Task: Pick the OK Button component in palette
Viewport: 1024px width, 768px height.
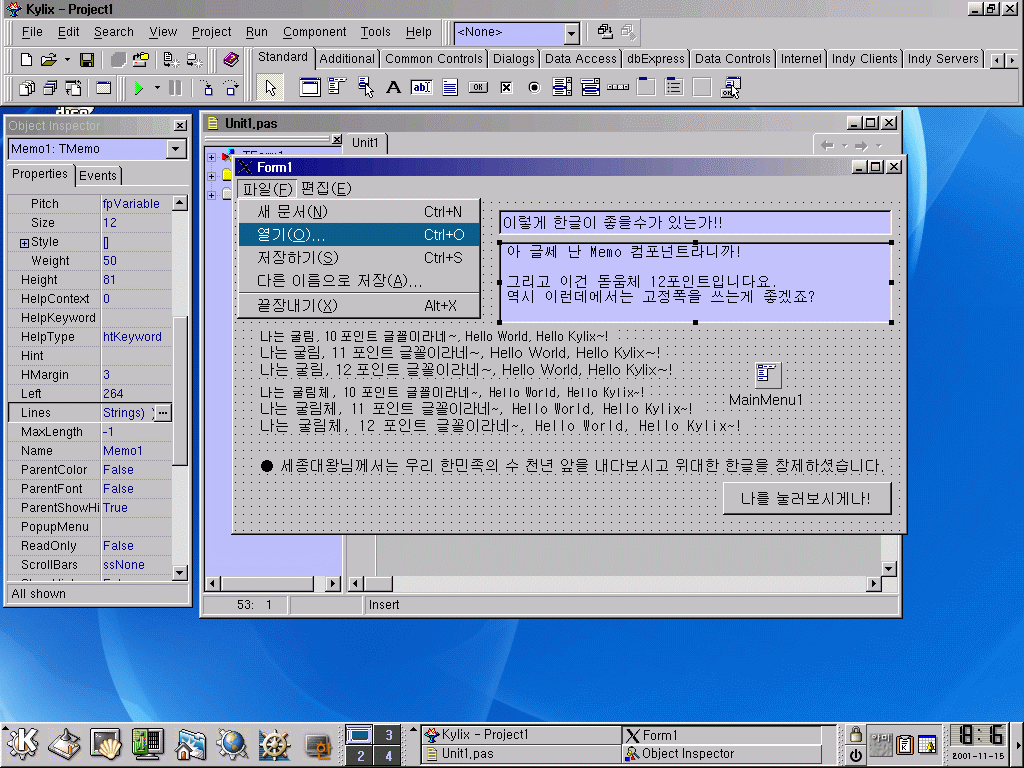Action: click(x=478, y=87)
